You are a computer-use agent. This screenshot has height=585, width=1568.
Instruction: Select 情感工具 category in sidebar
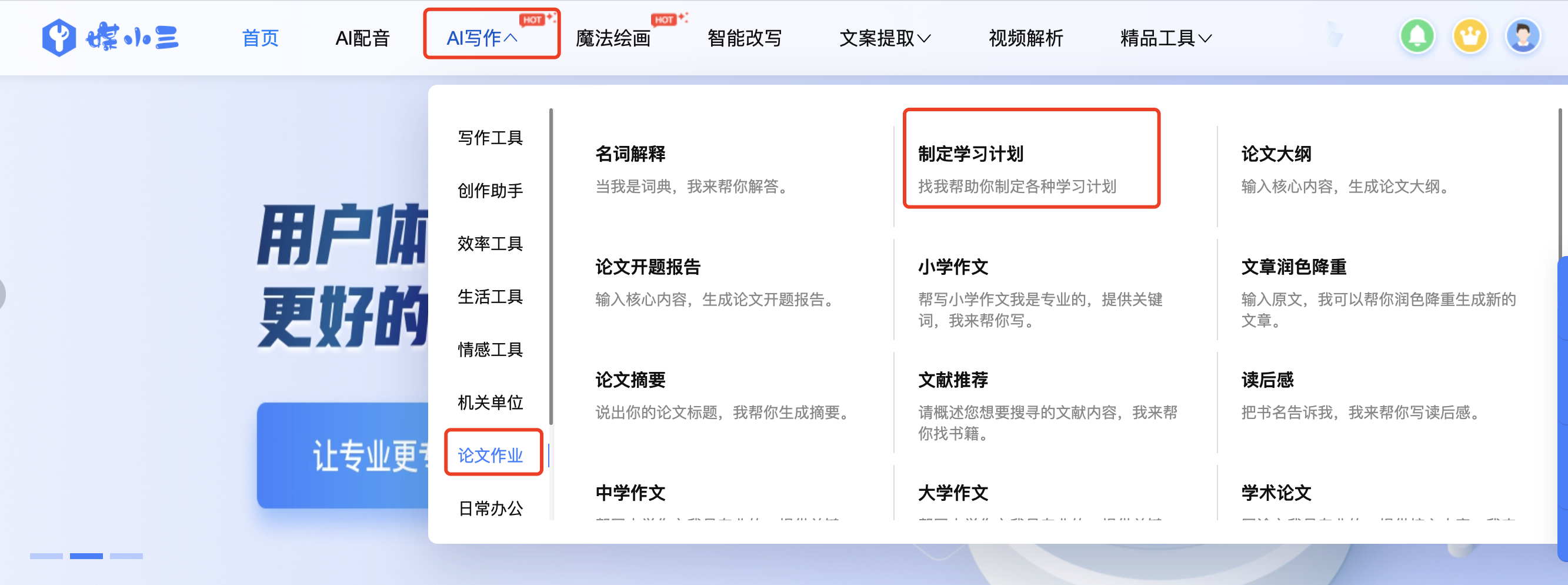click(490, 350)
